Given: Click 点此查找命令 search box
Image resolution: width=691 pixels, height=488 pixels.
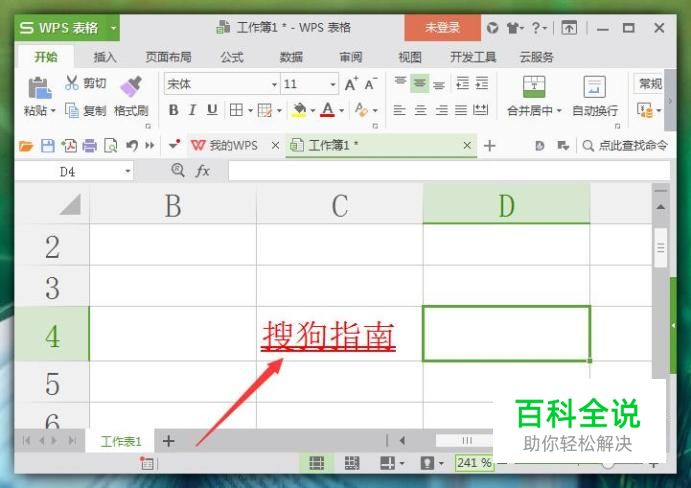Looking at the screenshot, I should [x=625, y=145].
